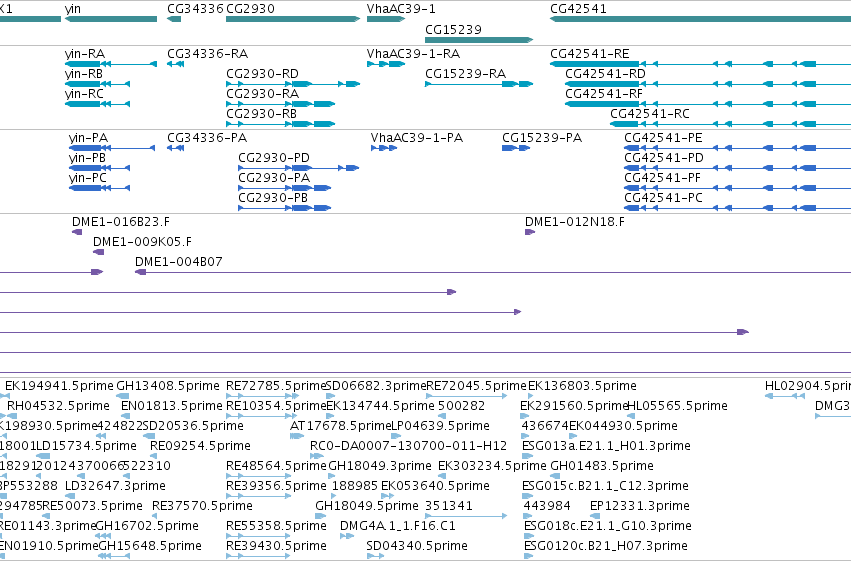The image size is (851, 561).
Task: Select the CG34336 gene label
Action: click(x=195, y=9)
